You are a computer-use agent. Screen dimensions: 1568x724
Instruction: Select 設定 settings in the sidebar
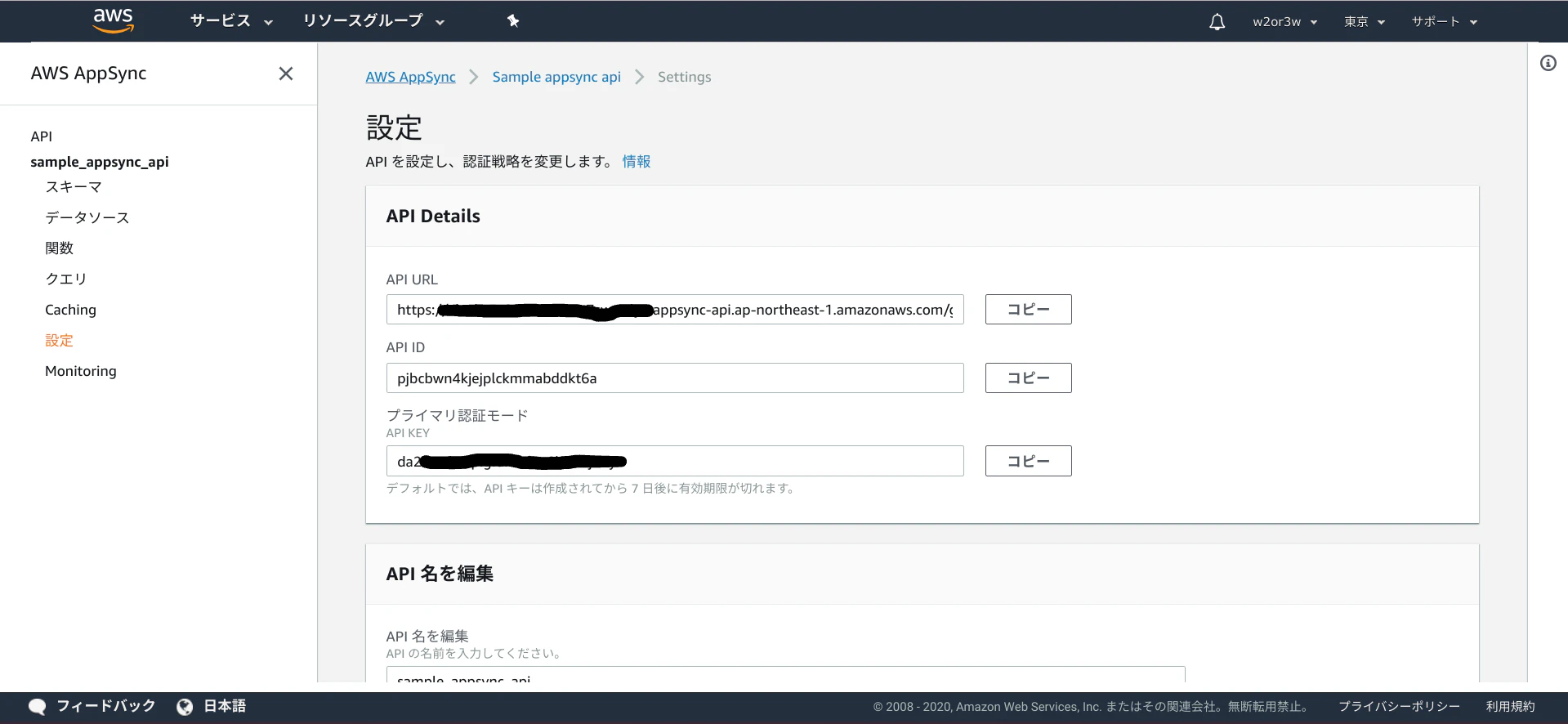(x=60, y=341)
